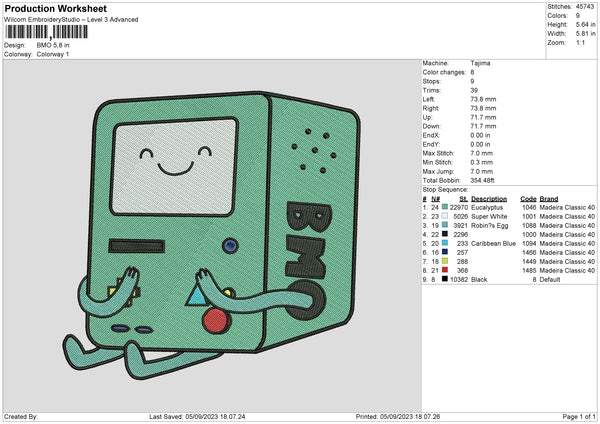Click the red swatch in stop row 8

[x=445, y=271]
